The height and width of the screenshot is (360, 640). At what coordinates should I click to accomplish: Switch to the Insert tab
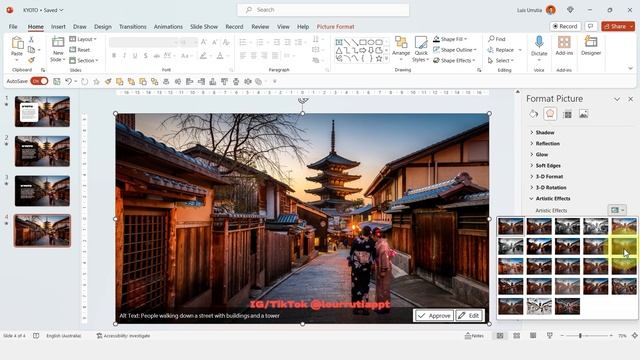coord(58,27)
